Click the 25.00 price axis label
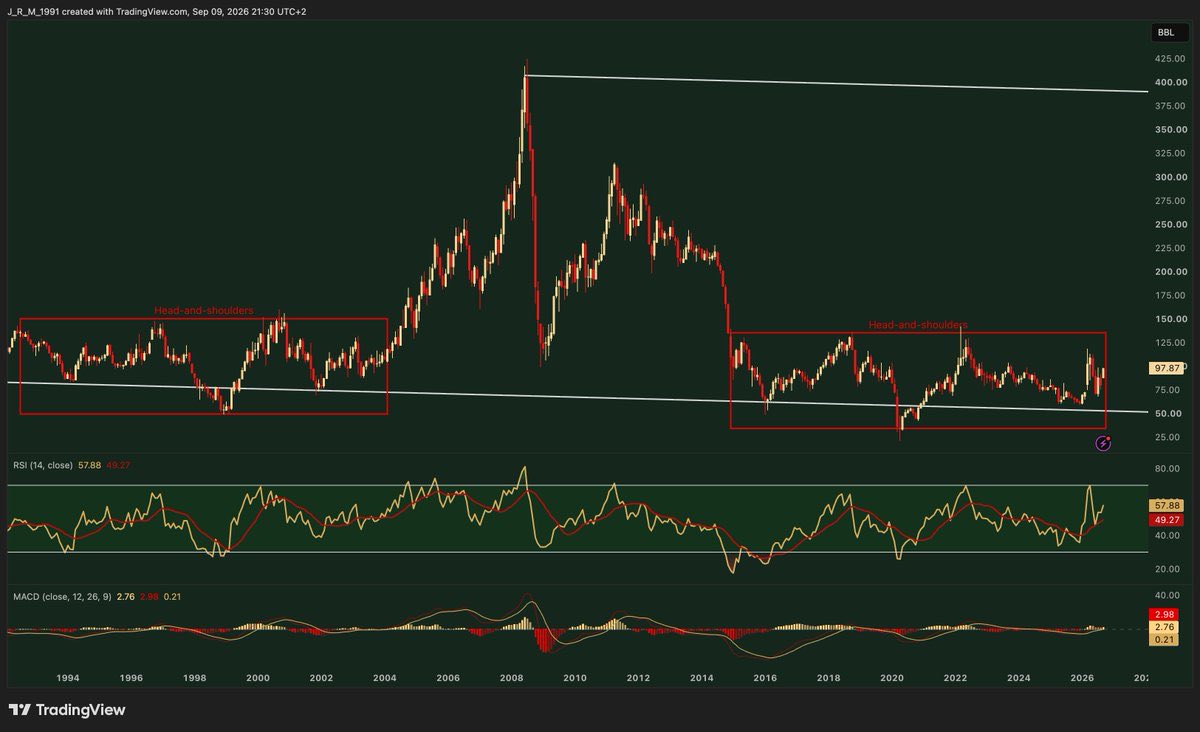1200x732 pixels. click(x=1169, y=437)
